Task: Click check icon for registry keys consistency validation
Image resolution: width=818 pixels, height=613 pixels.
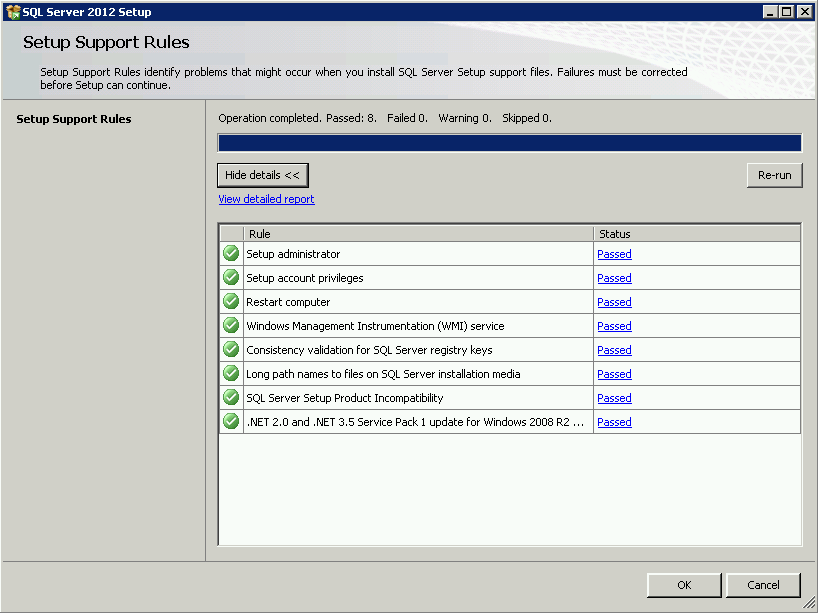Action: click(x=231, y=350)
